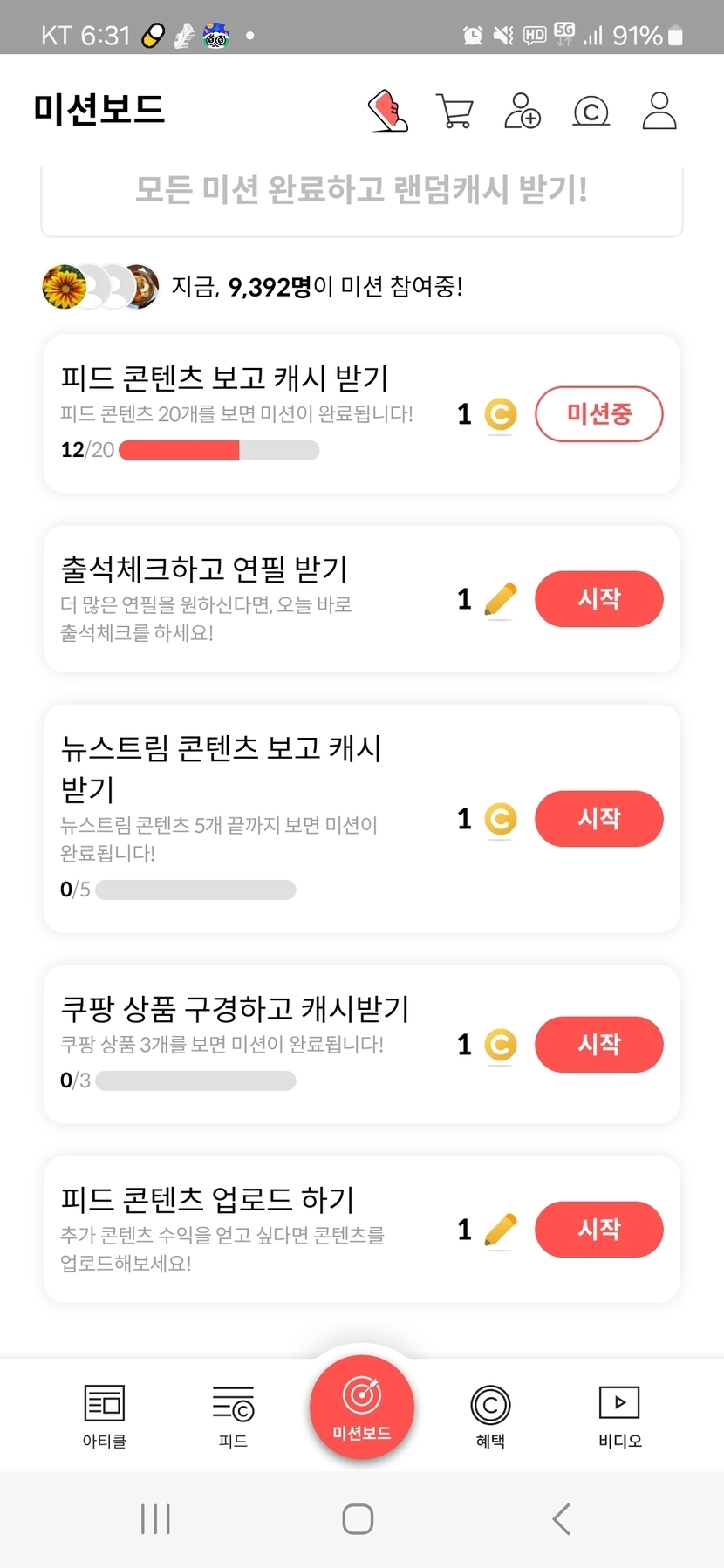This screenshot has height=1568, width=724.
Task: Switch to the 피드 tab
Action: click(x=233, y=1415)
